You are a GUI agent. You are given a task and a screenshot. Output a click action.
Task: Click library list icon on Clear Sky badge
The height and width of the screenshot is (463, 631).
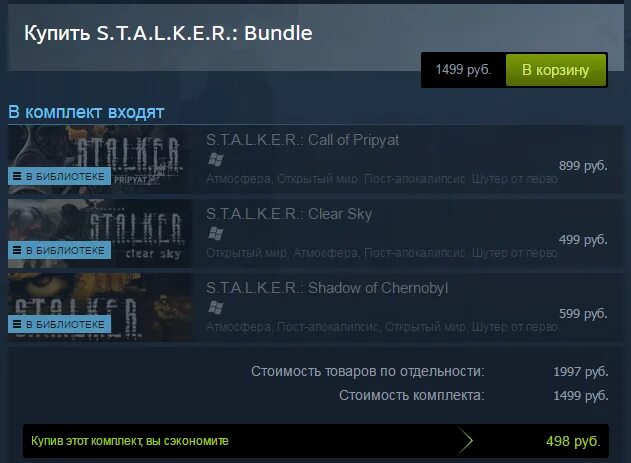17,250
